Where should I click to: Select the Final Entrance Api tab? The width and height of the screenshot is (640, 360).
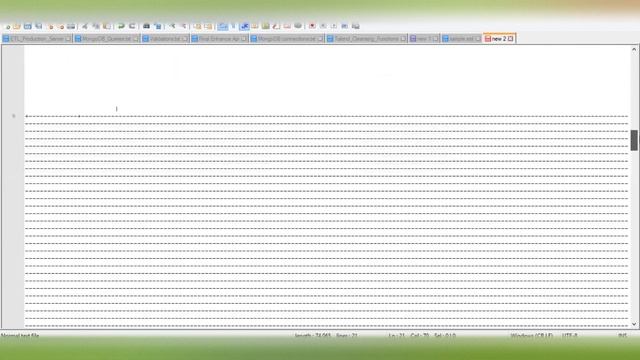pyautogui.click(x=219, y=39)
